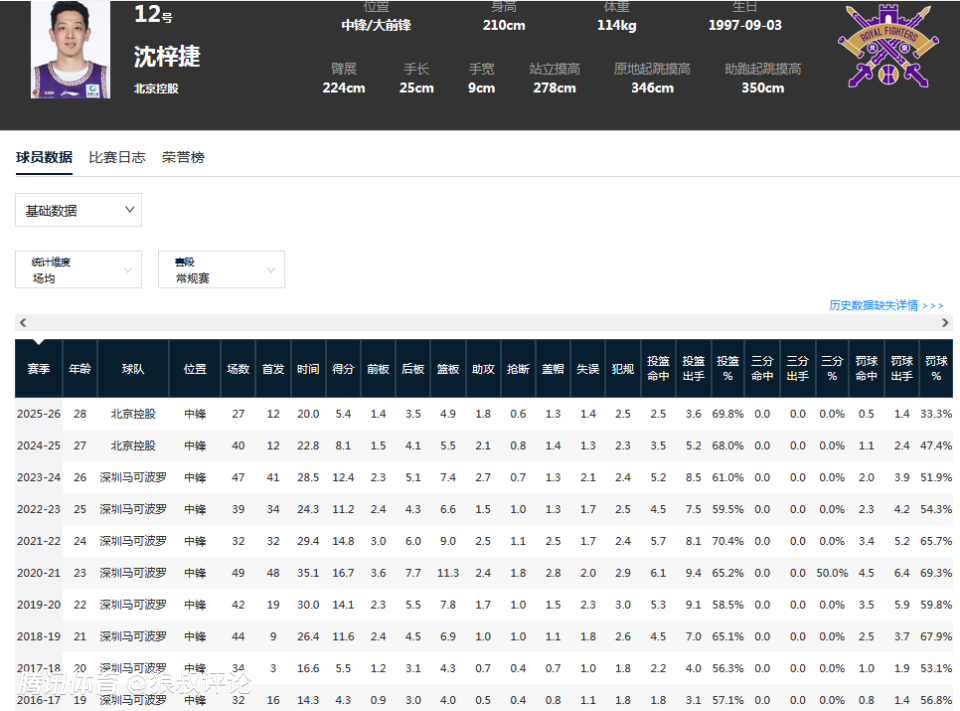Switch to the 比赛日志 tab
Screen dimensions: 960x711
click(x=117, y=157)
